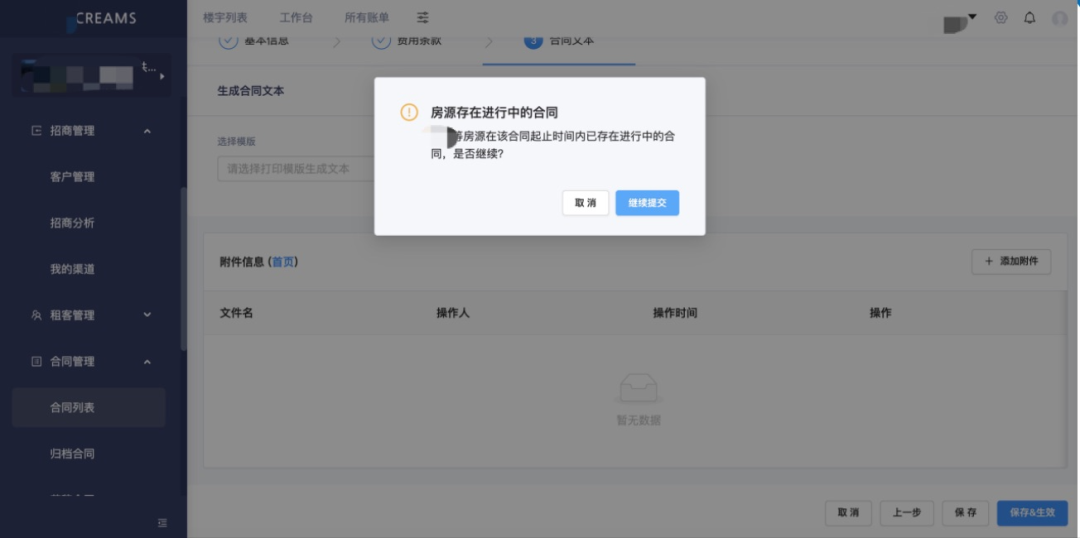Screen dimensions: 1080x538
Task: Click the 上一步 button
Action: [x=907, y=513]
